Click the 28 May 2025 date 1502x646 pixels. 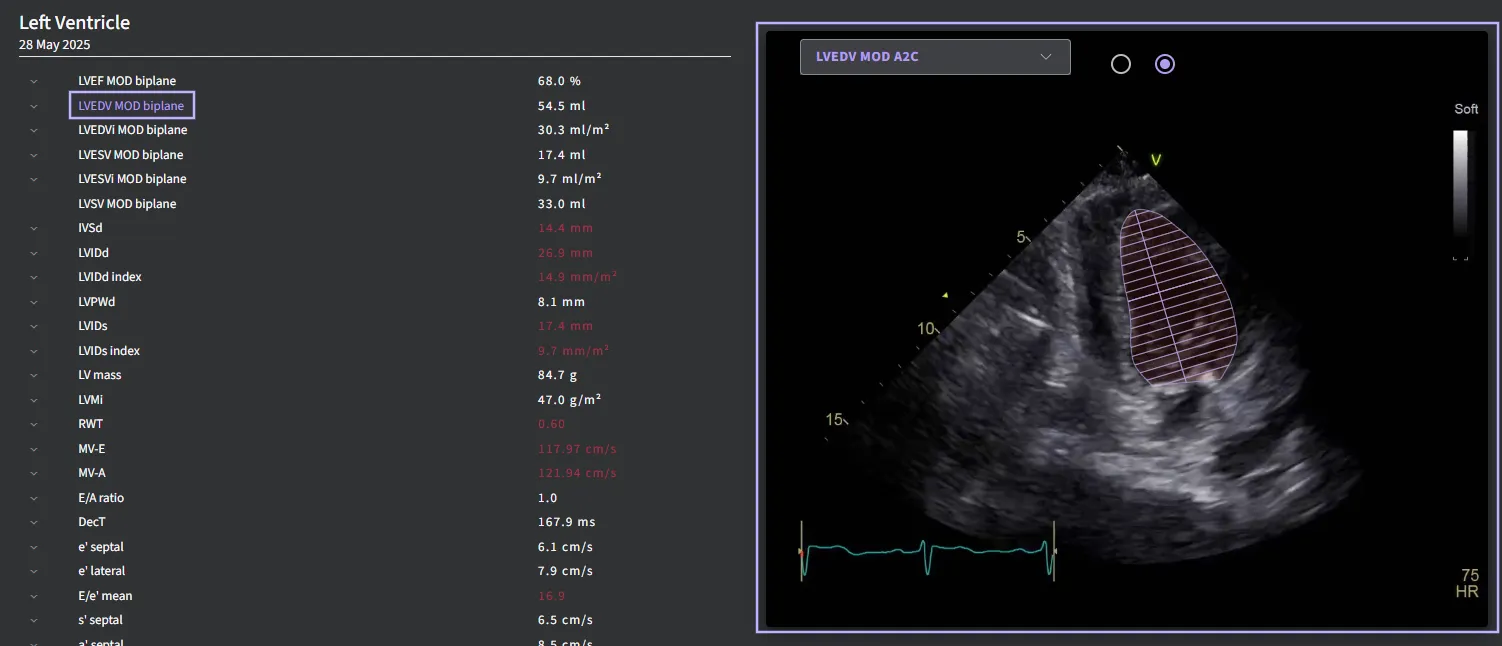click(55, 45)
